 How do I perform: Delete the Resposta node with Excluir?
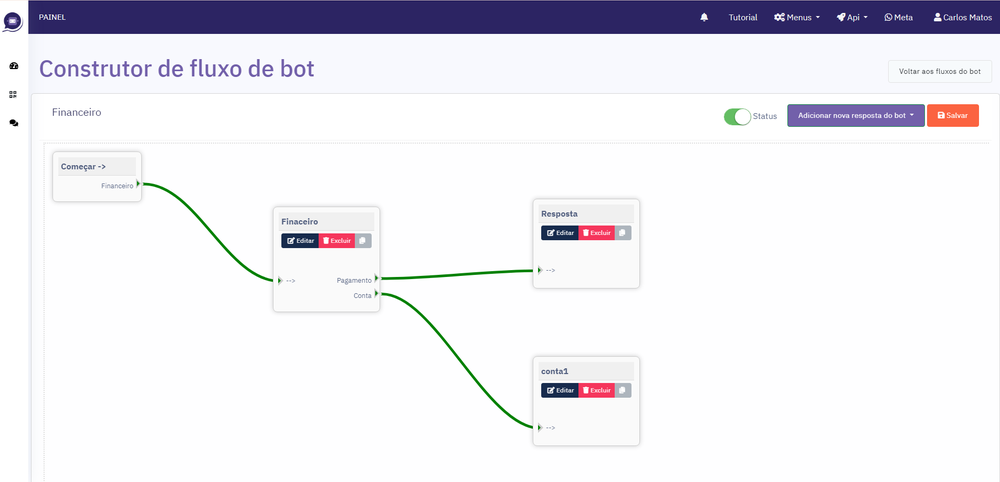[597, 233]
